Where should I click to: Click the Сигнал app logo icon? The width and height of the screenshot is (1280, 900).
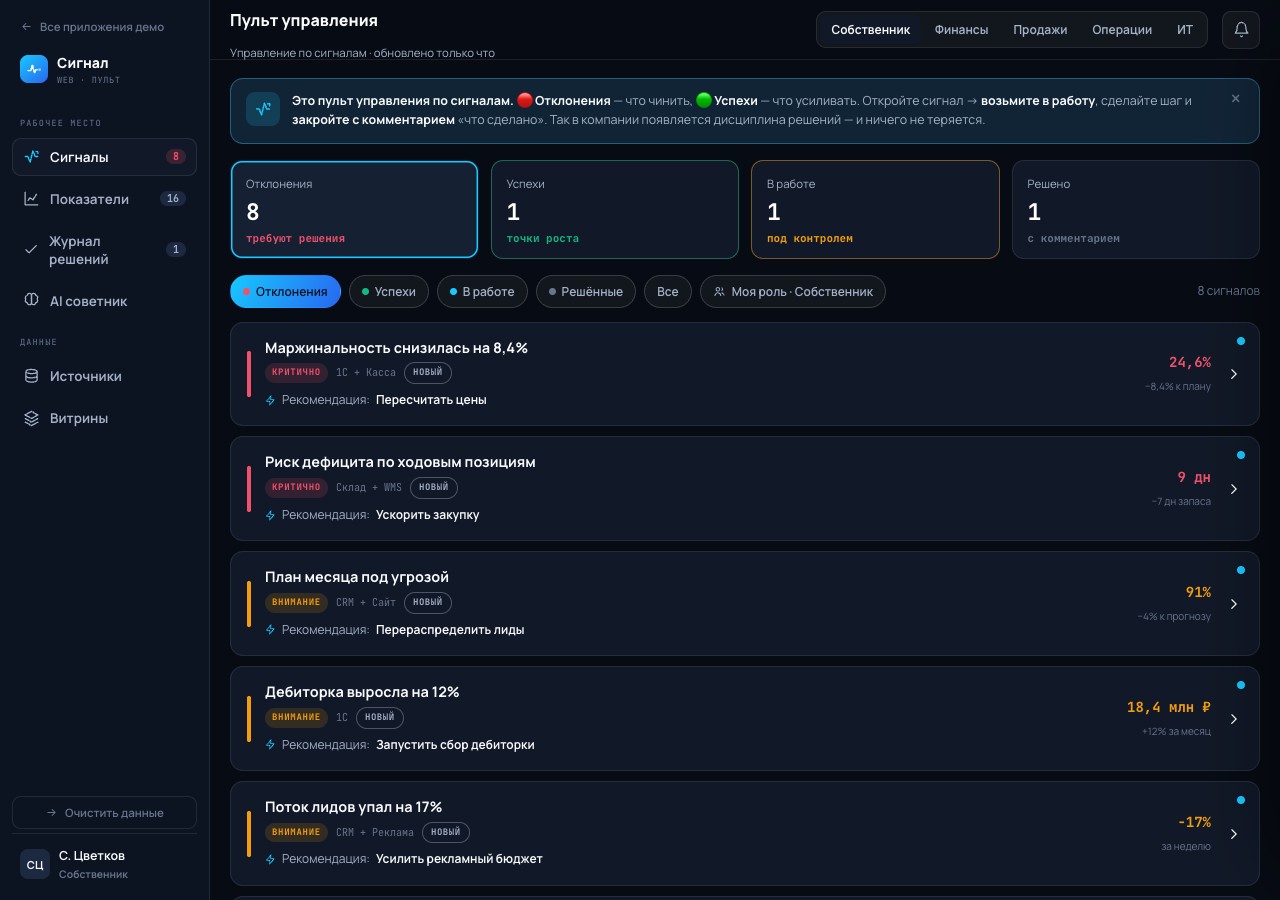tap(34, 69)
